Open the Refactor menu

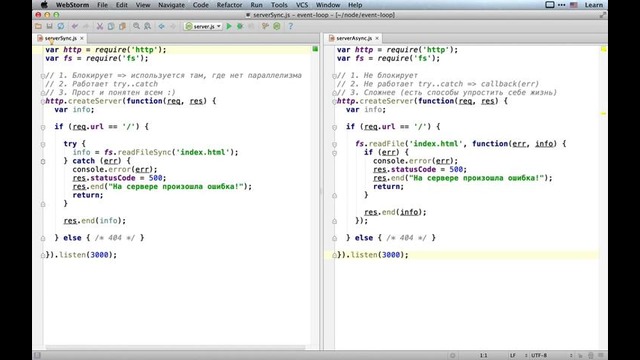coord(229,5)
